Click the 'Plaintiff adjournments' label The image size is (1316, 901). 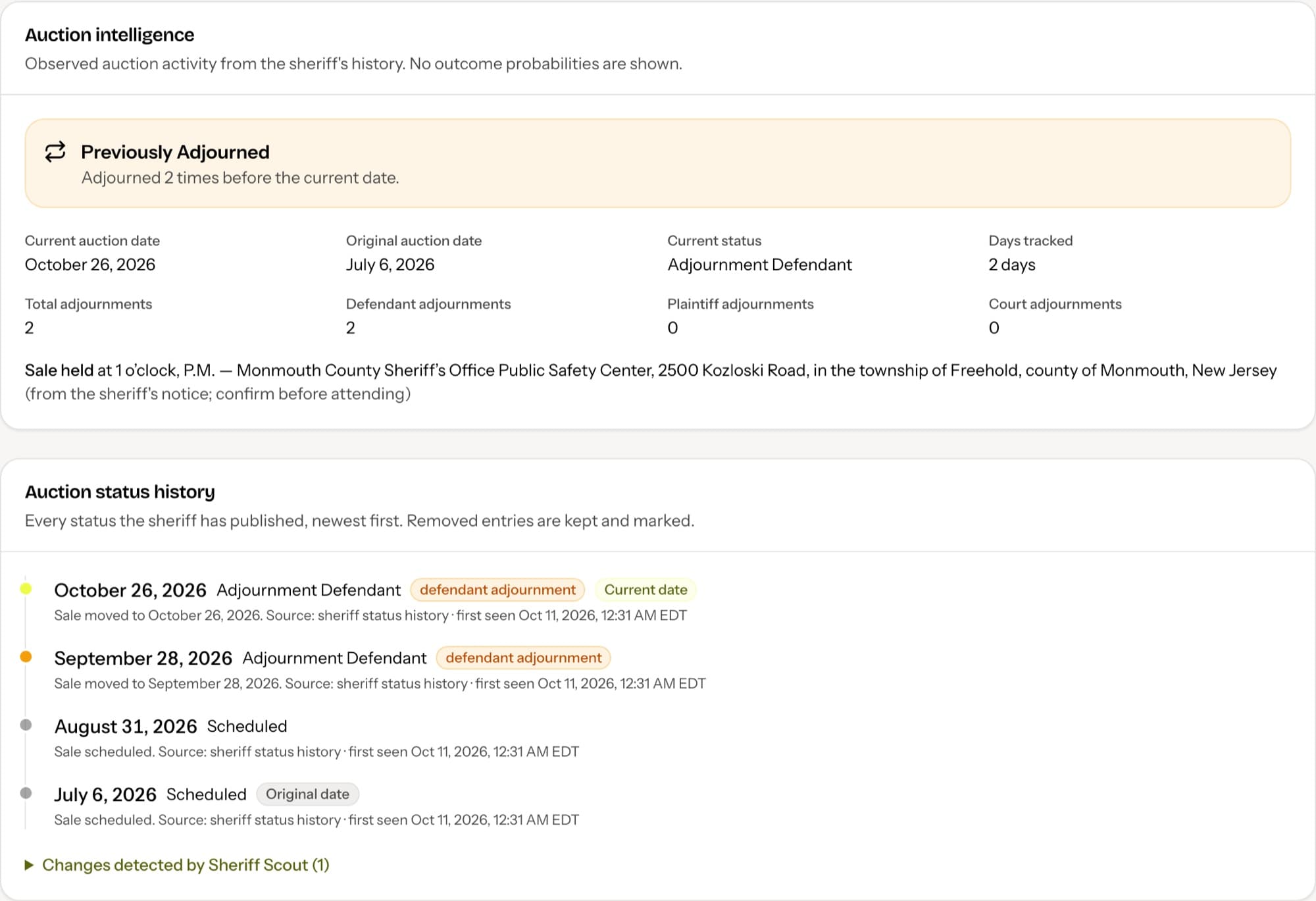pyautogui.click(x=740, y=304)
